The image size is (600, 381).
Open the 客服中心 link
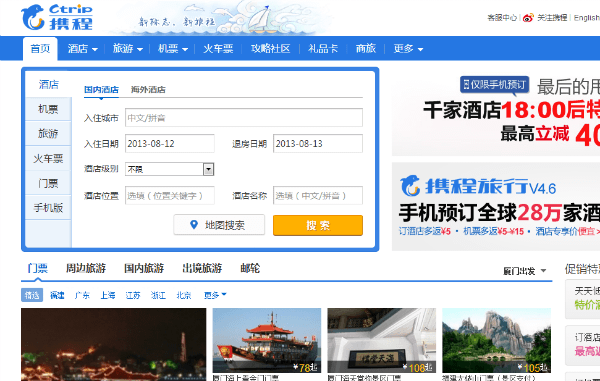[502, 18]
